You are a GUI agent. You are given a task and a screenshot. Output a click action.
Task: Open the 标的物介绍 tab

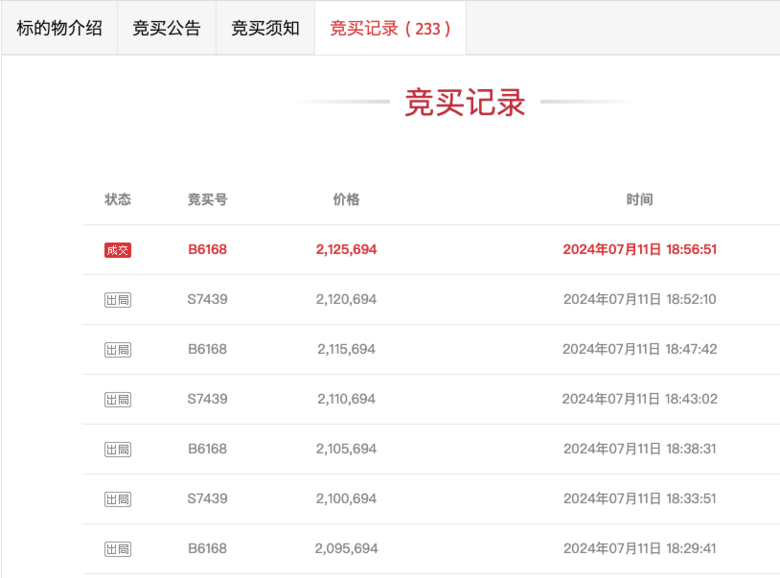[x=59, y=28]
